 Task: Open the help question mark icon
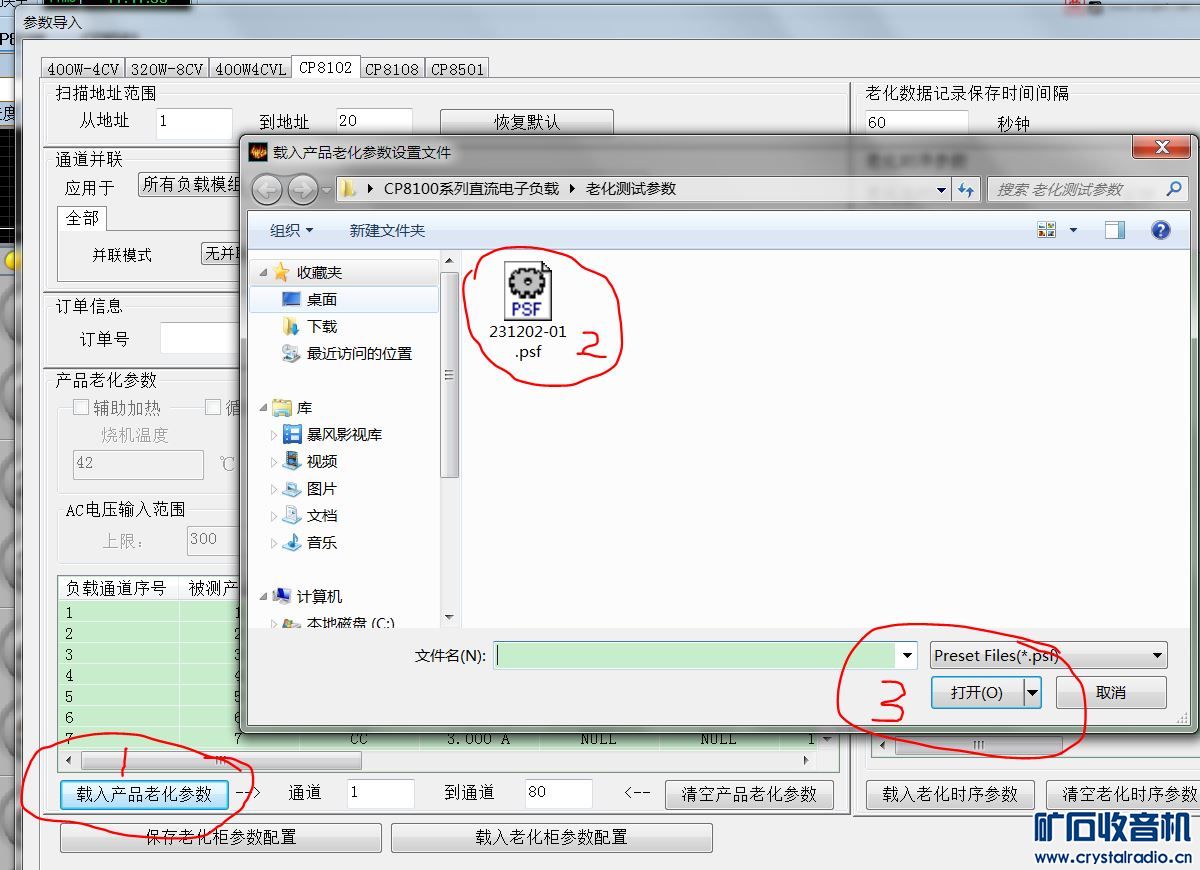coord(1160,230)
